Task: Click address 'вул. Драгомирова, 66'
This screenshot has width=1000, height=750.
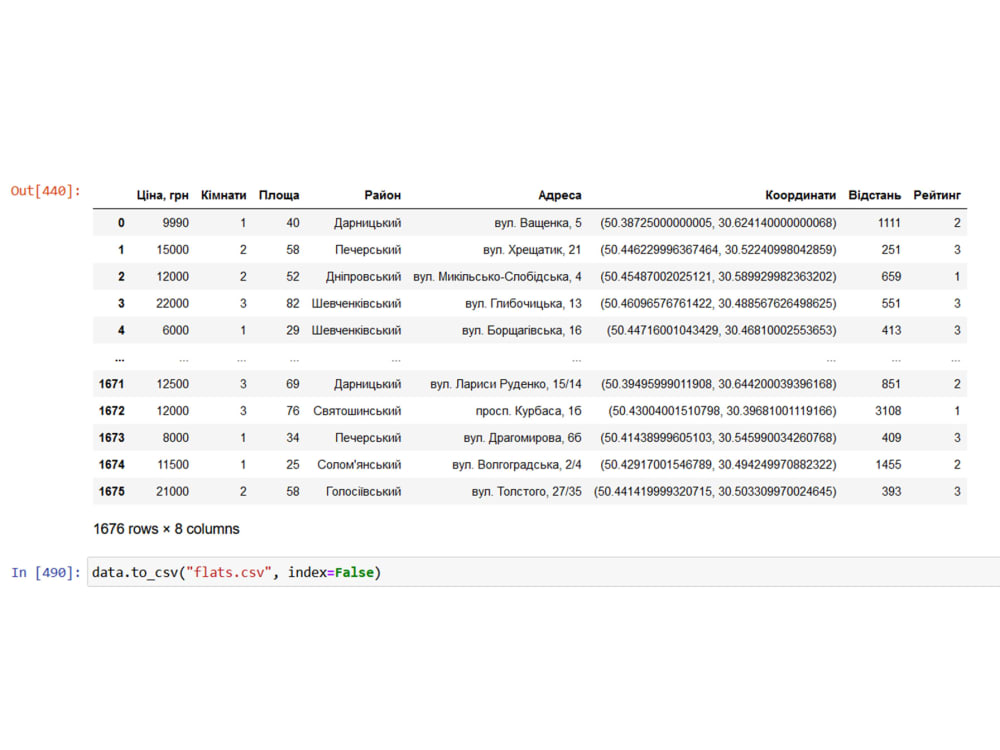Action: click(x=522, y=438)
